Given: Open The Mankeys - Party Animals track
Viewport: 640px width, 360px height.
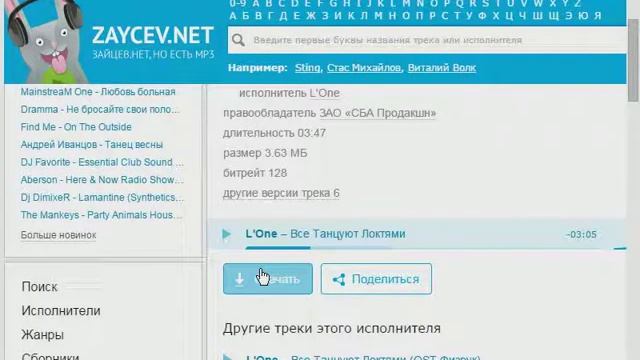Looking at the screenshot, I should tap(101, 215).
